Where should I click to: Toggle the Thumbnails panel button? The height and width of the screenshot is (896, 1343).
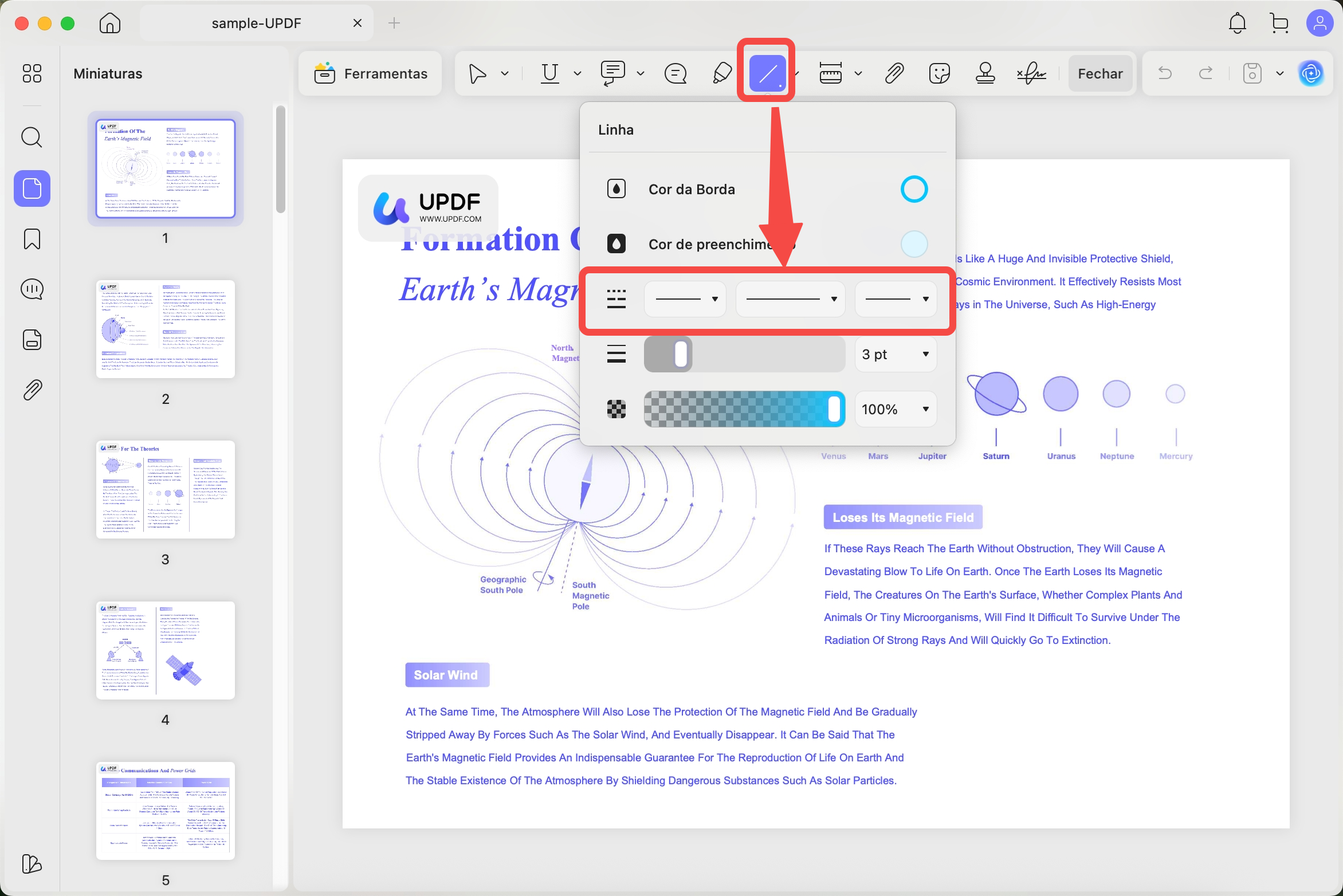pyautogui.click(x=32, y=188)
